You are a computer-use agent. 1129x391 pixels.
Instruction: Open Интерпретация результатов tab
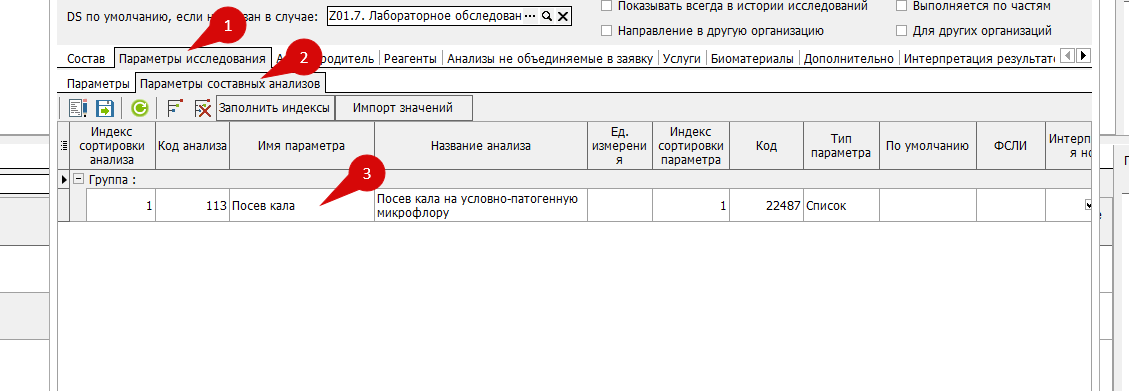tap(979, 59)
